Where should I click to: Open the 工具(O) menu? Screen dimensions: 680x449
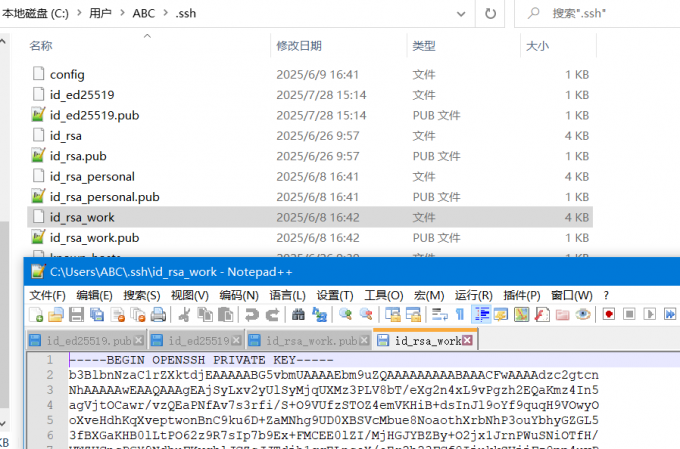point(384,295)
